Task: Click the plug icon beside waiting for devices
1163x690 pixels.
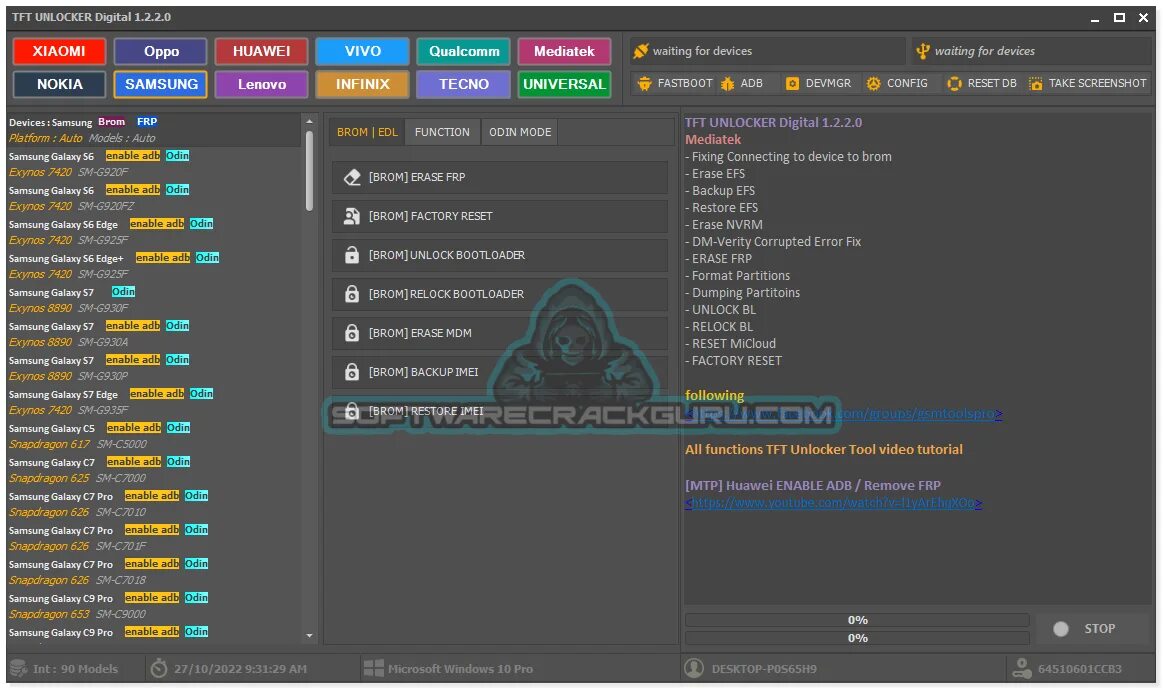Action: 641,51
